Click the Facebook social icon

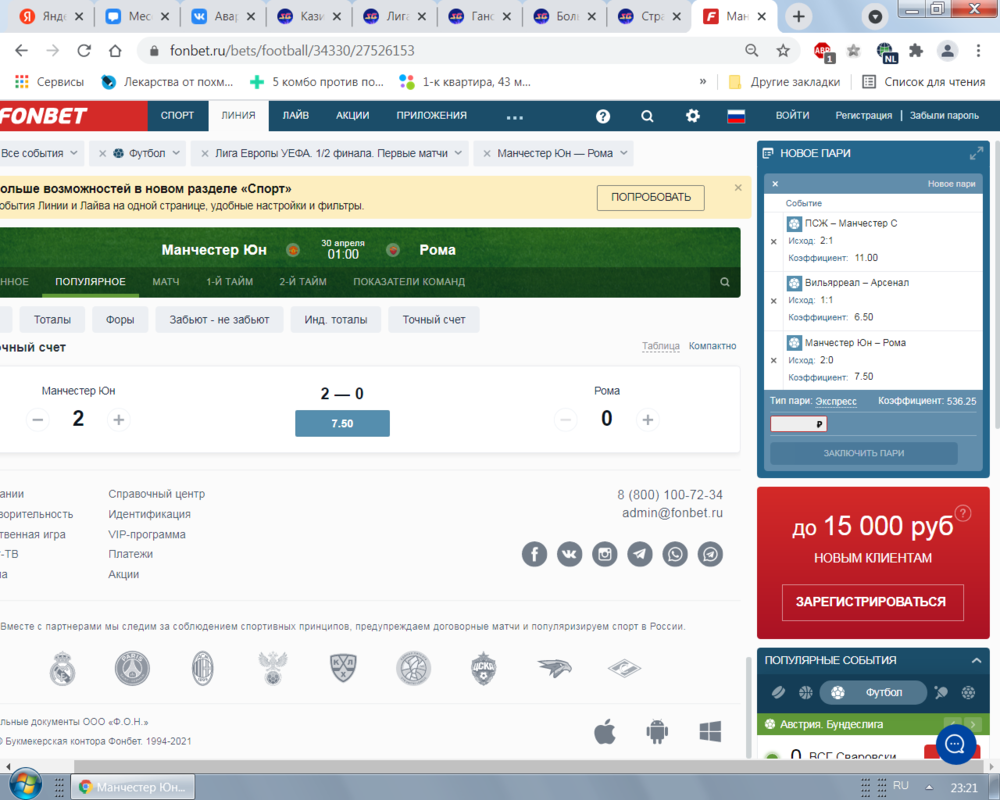coord(534,554)
